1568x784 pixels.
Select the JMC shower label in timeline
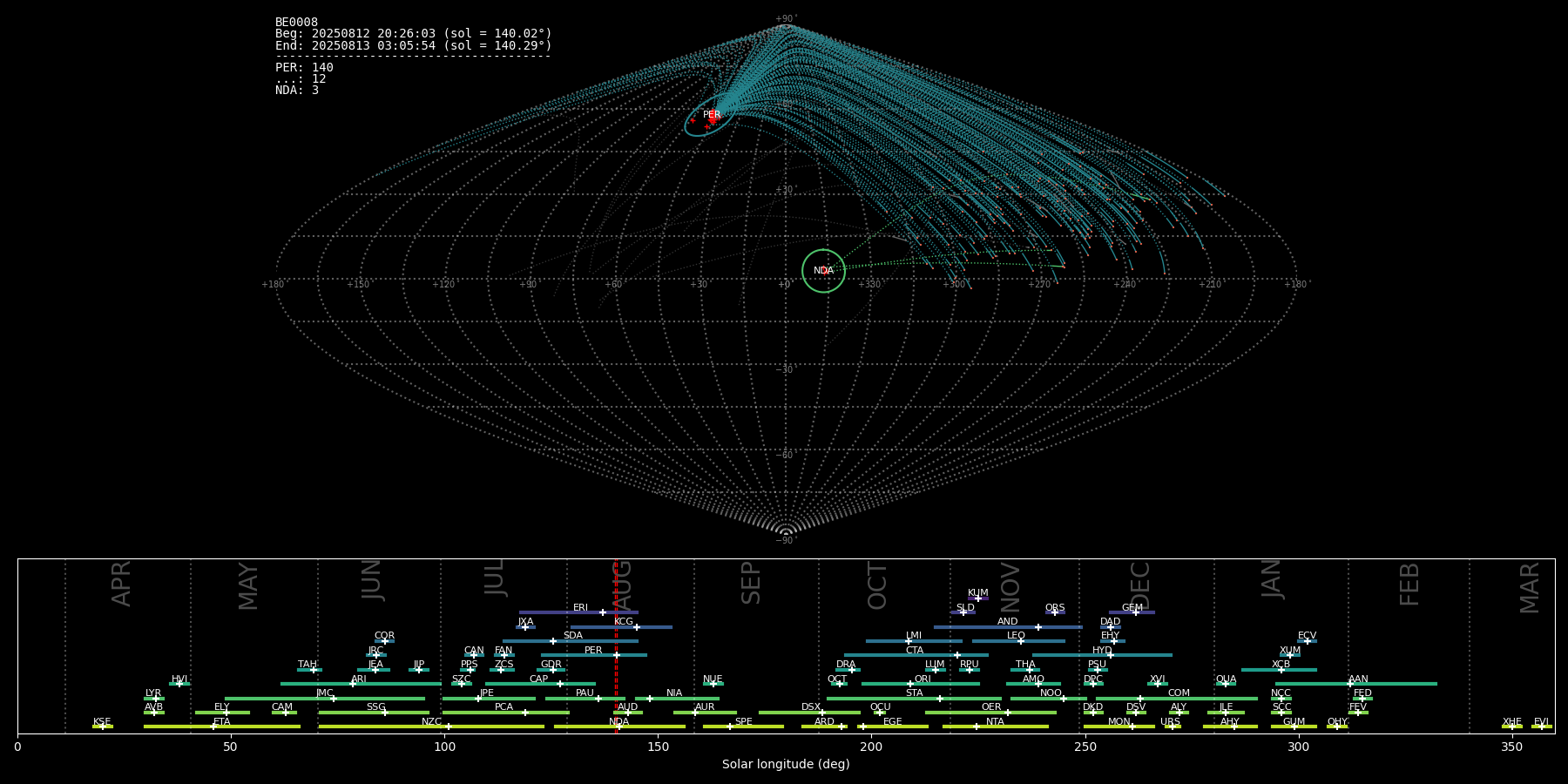[324, 693]
